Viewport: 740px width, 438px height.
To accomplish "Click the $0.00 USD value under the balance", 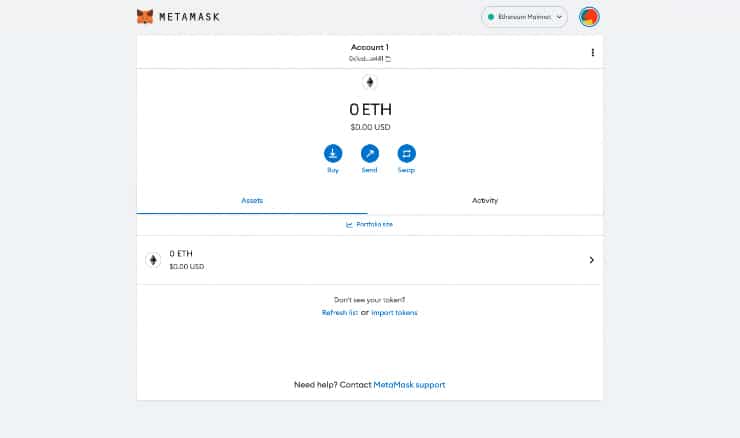I will coord(370,127).
